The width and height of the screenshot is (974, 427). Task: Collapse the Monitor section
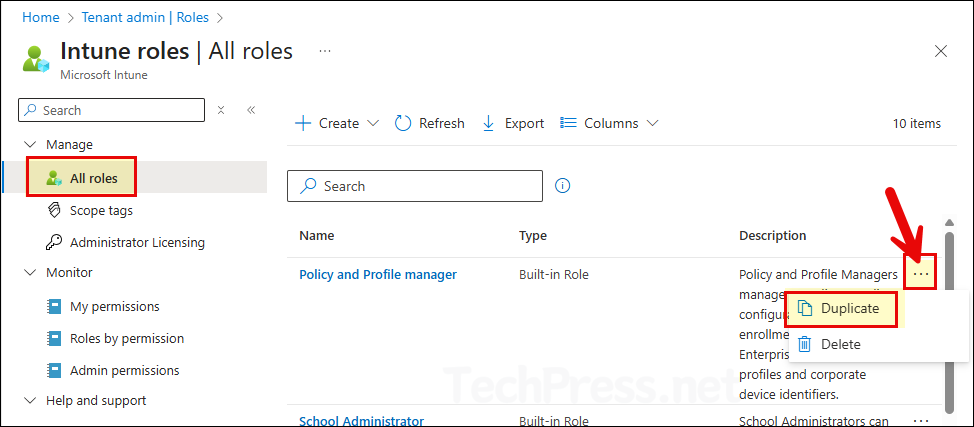(29, 272)
